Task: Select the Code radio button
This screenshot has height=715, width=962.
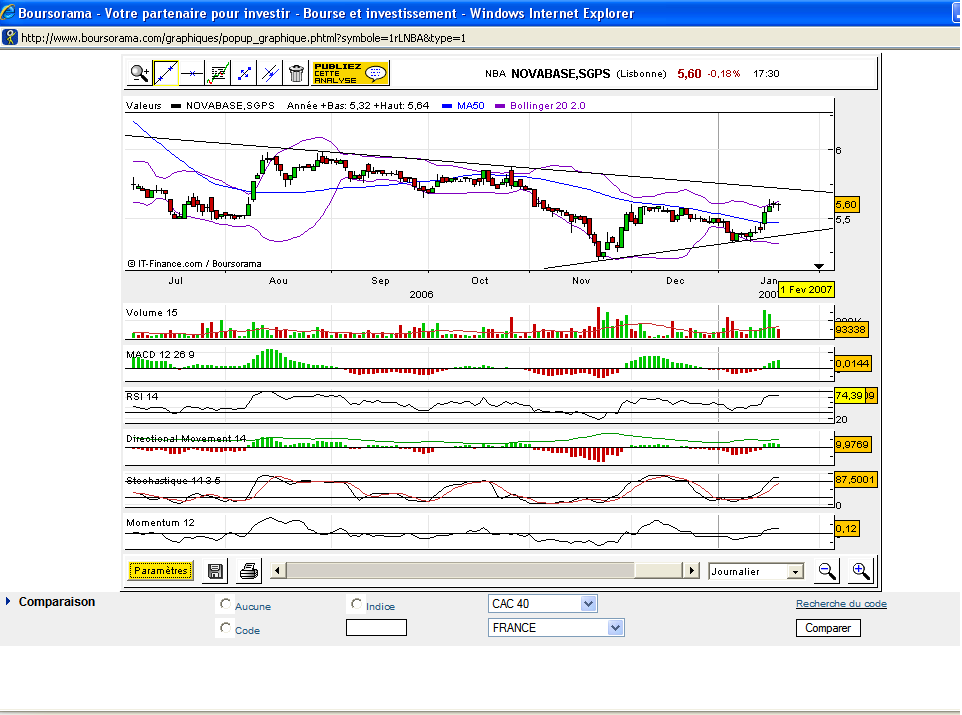Action: [x=225, y=628]
